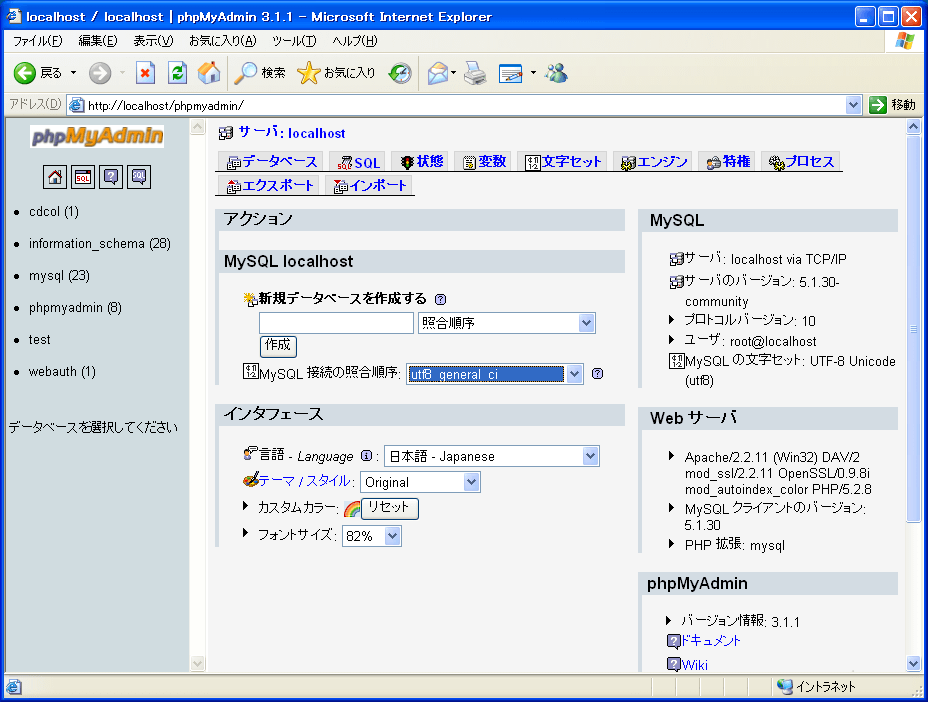
Task: Expand the font size 82% dropdown
Action: coord(371,536)
